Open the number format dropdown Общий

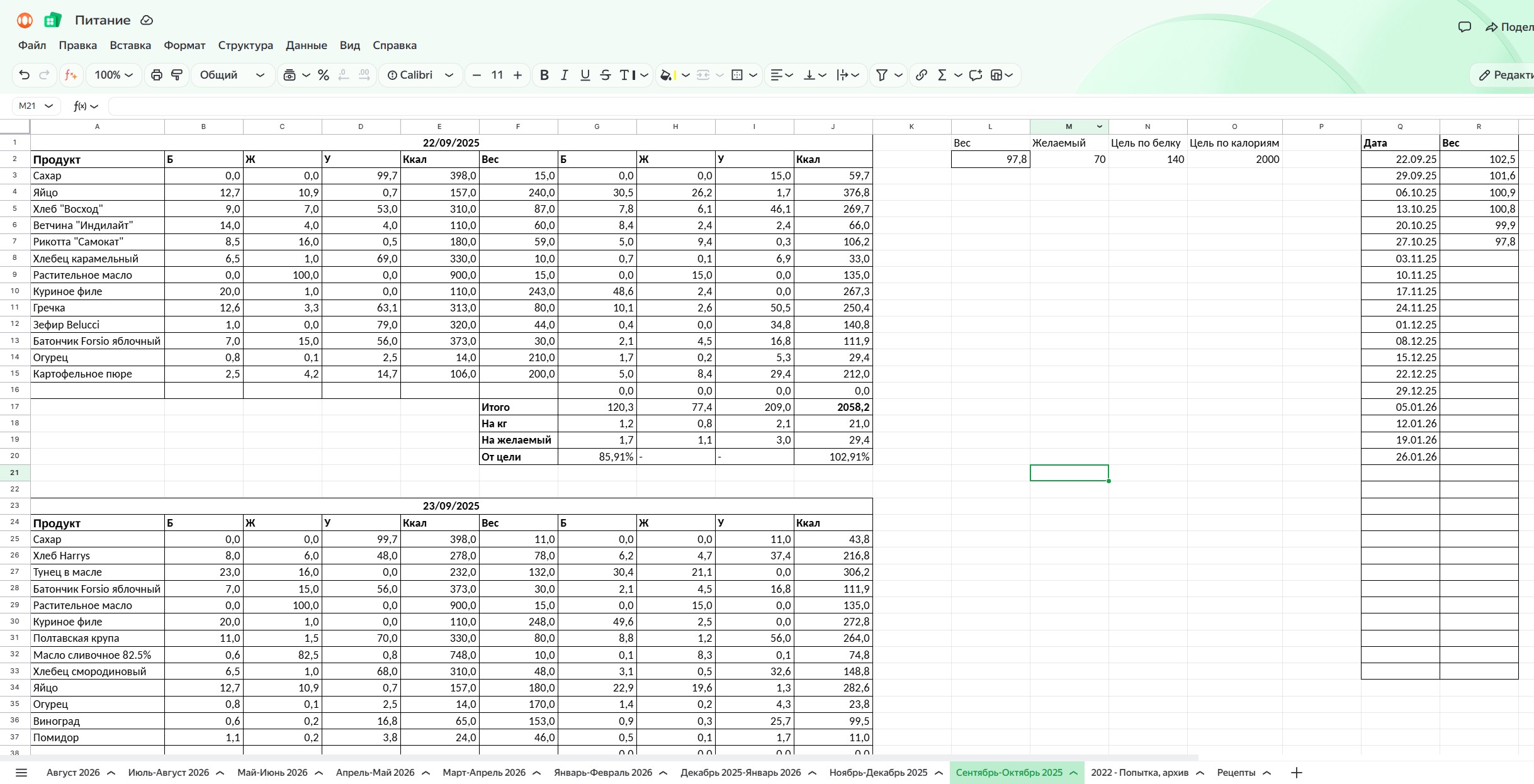coord(232,75)
